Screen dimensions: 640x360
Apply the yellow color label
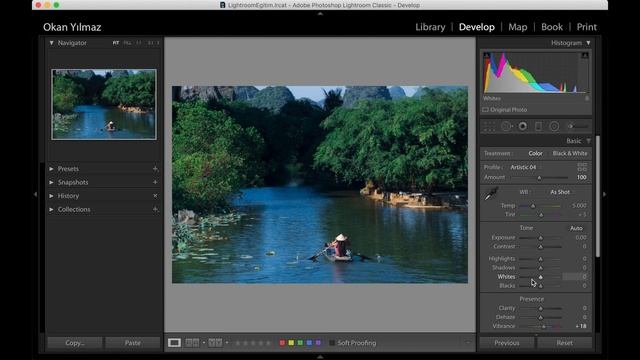coord(291,343)
